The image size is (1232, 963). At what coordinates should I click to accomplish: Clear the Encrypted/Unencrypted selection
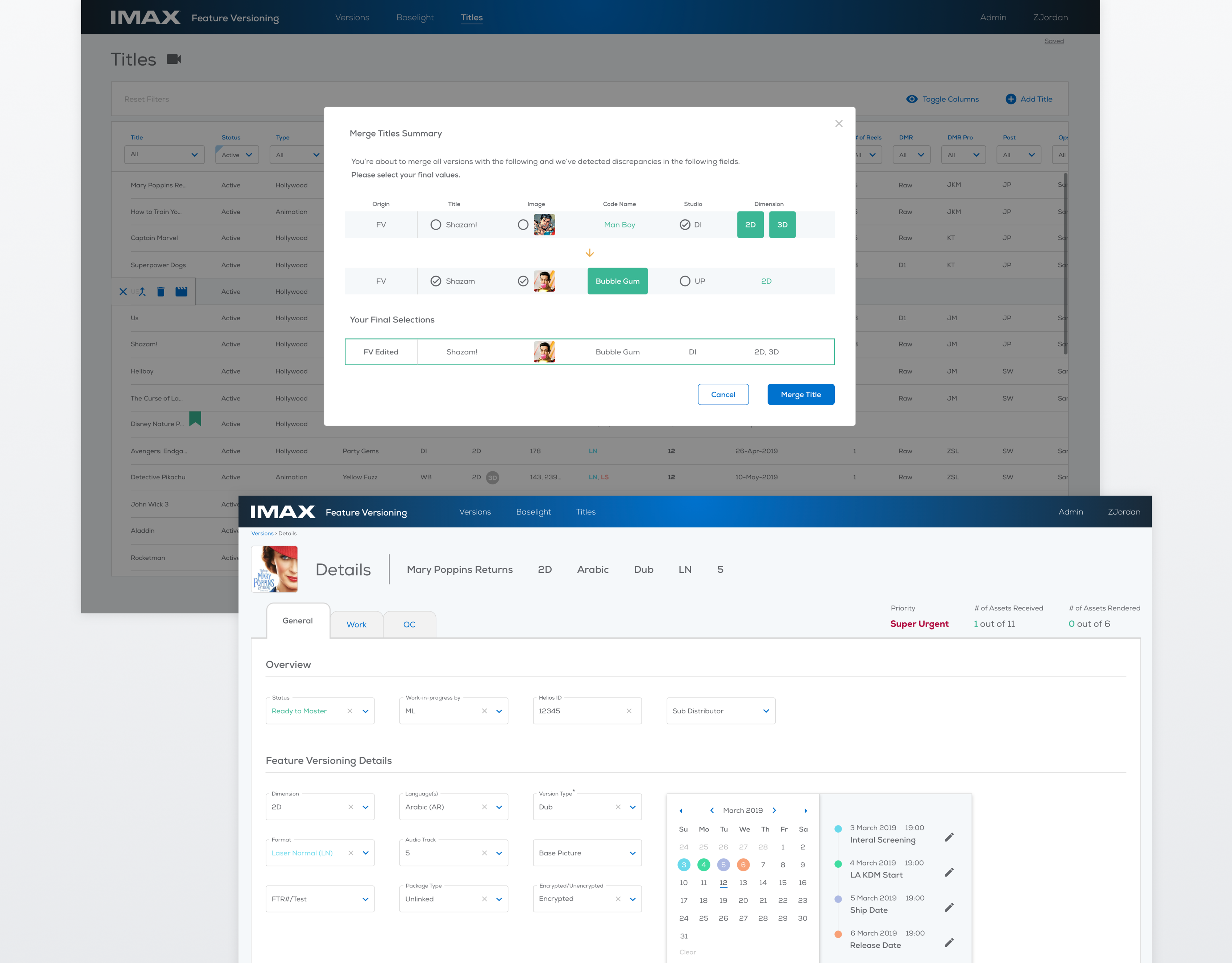click(x=618, y=899)
